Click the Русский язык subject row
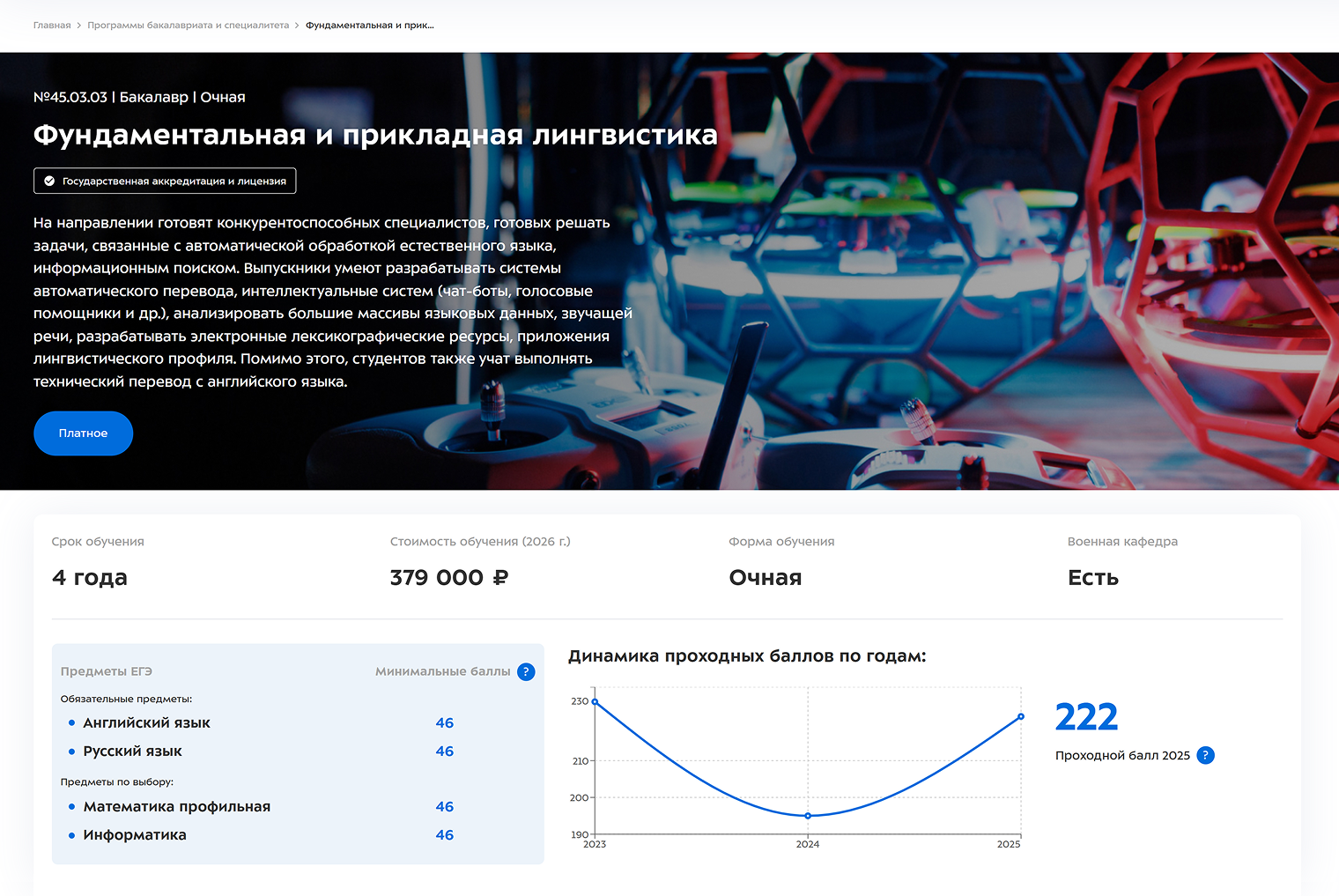1339x896 pixels. coord(132,752)
